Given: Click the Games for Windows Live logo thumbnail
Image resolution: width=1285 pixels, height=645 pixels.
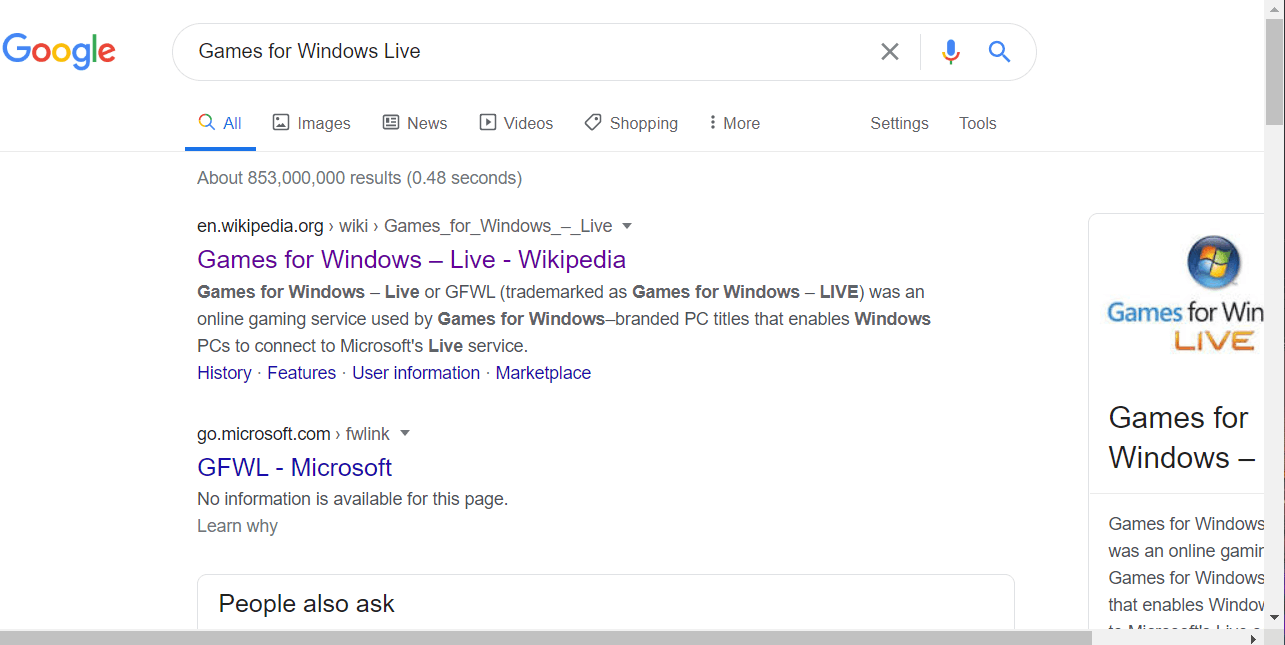Looking at the screenshot, I should 1185,295.
